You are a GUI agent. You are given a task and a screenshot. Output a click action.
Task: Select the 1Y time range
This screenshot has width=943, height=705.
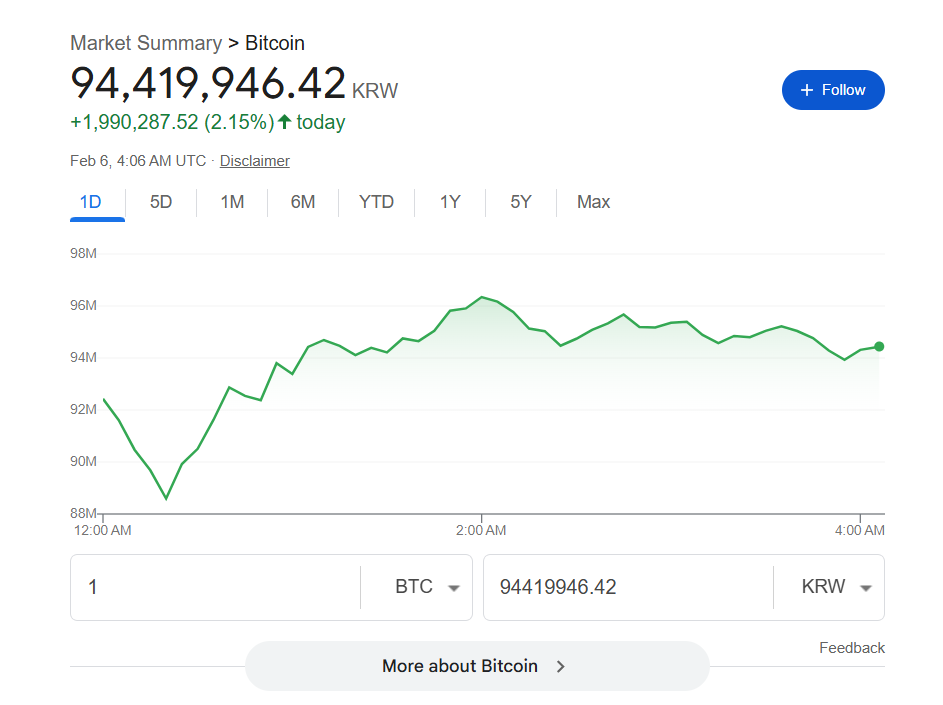click(x=450, y=202)
